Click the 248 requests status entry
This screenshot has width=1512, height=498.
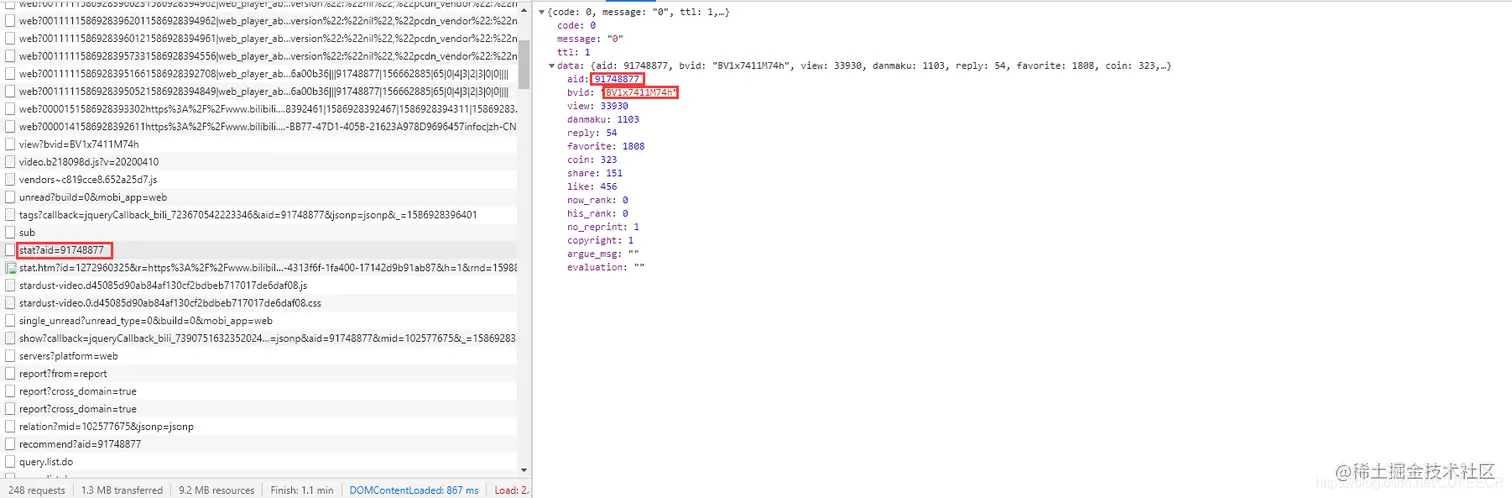click(x=36, y=490)
